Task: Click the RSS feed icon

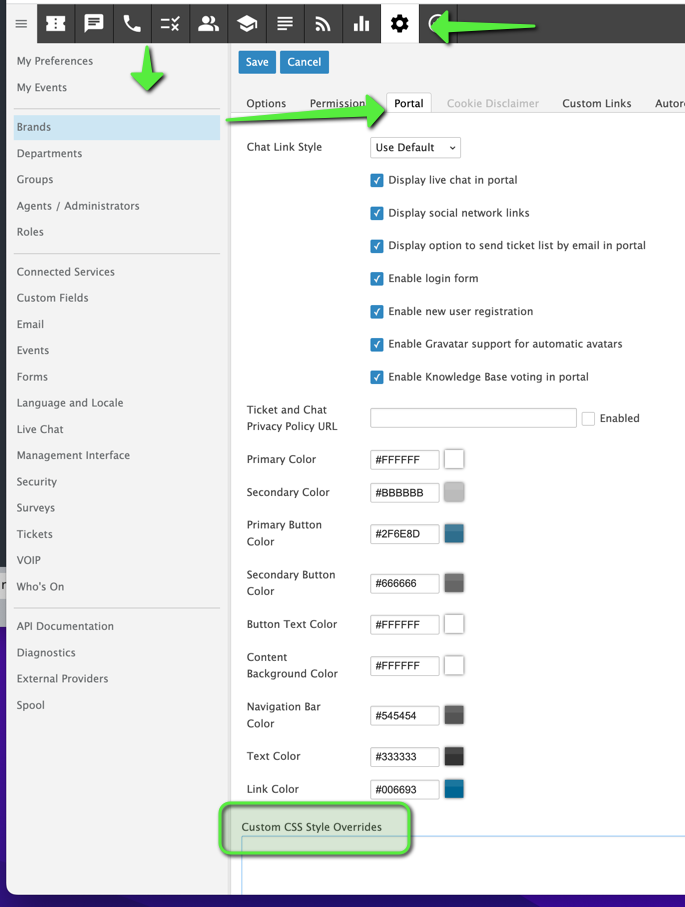Action: click(x=322, y=24)
